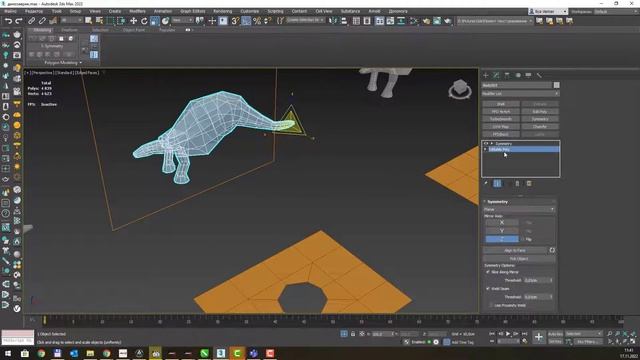Screen dimensions: 640x360
Task: Open the Motion tab in command panel
Action: pyautogui.click(x=518, y=75)
